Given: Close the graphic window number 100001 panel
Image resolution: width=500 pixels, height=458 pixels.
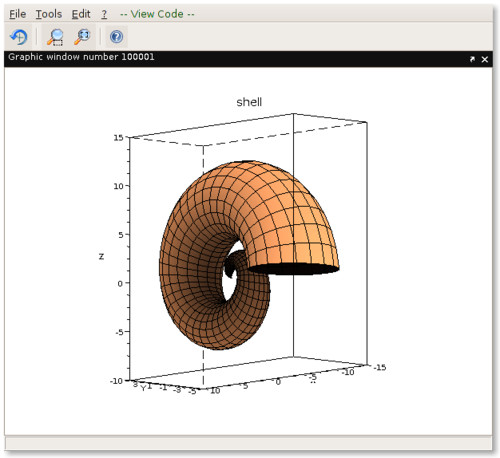Looking at the screenshot, I should coord(485,59).
